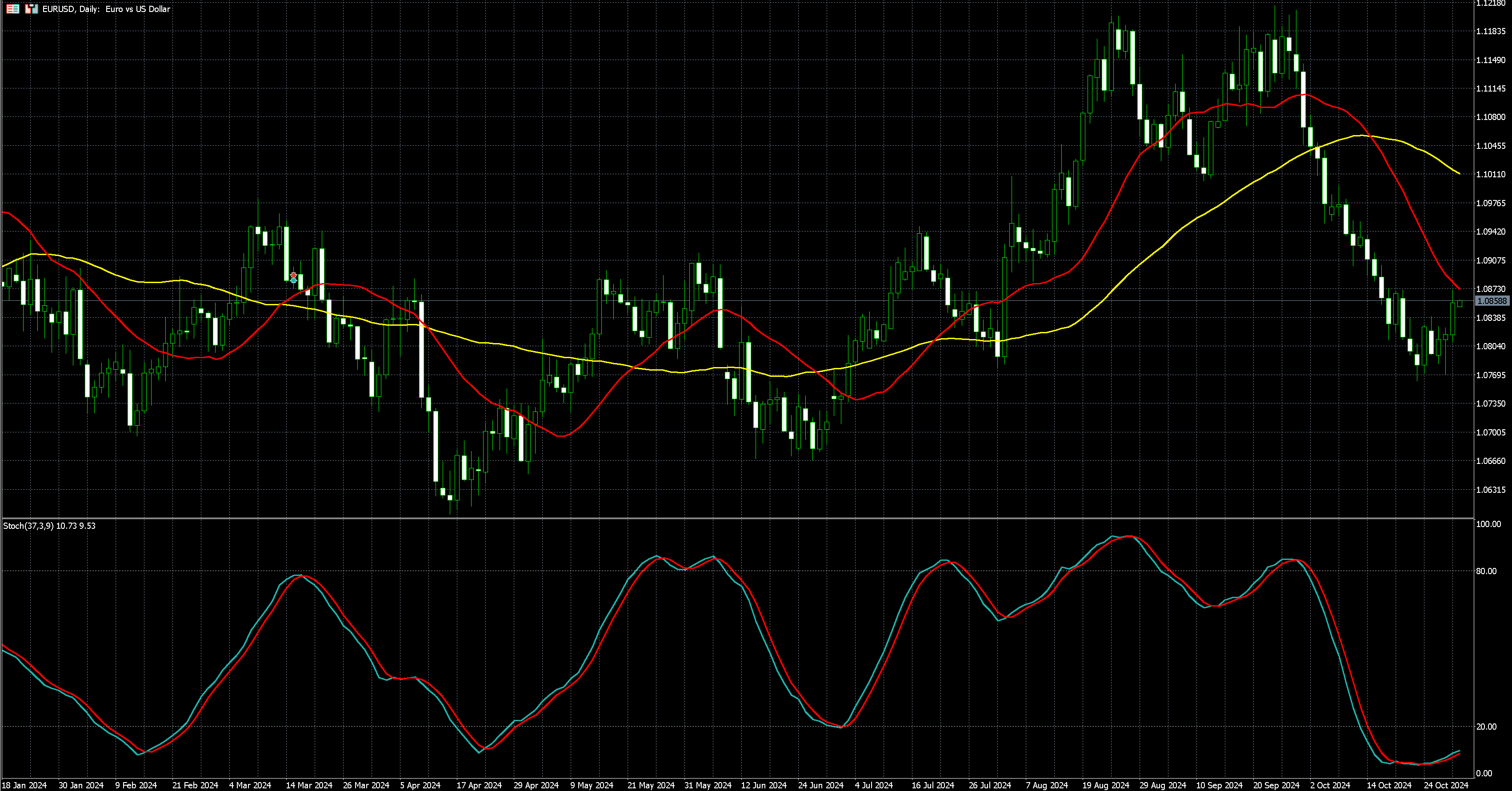Click the 20.00 stochastic level label
1512x791 pixels.
pyautogui.click(x=1486, y=727)
